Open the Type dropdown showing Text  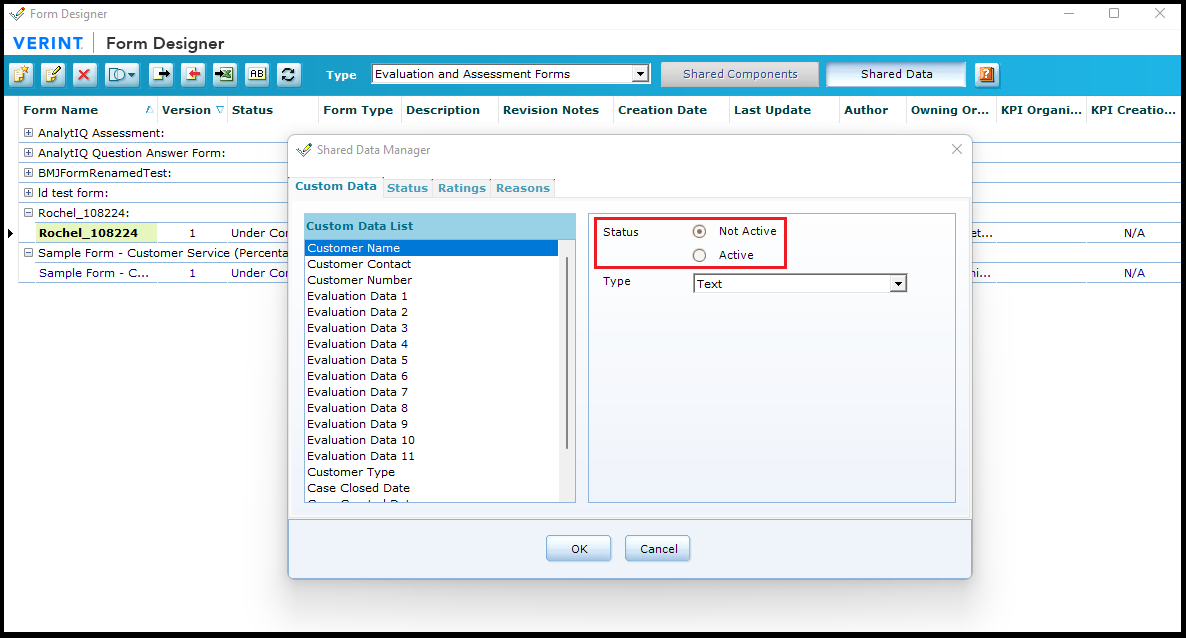tap(898, 284)
